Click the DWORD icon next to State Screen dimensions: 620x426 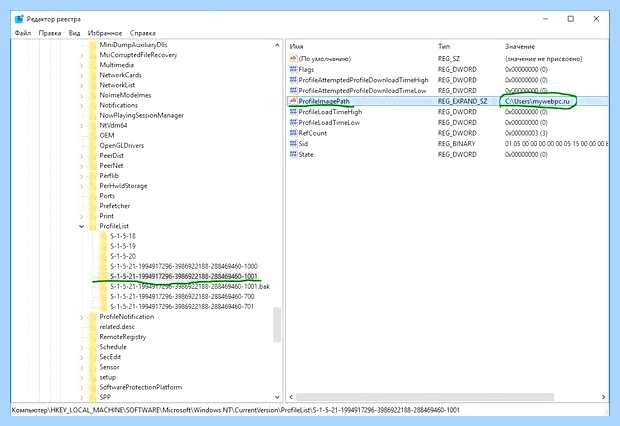coord(293,154)
